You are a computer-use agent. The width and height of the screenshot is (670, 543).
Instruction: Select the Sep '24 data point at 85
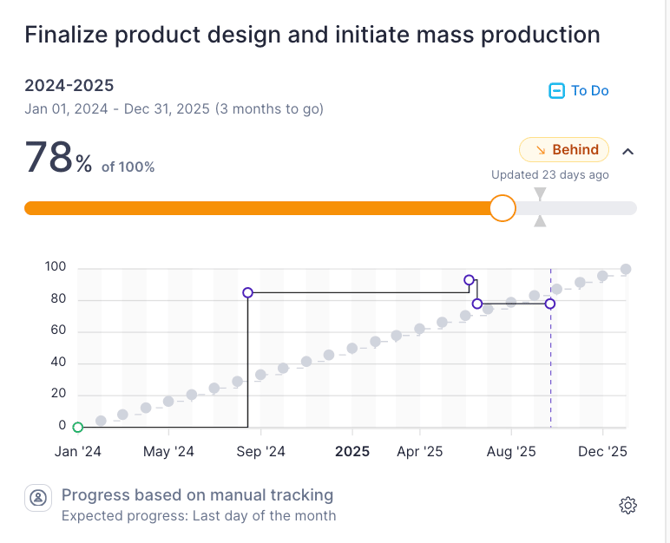click(x=248, y=293)
